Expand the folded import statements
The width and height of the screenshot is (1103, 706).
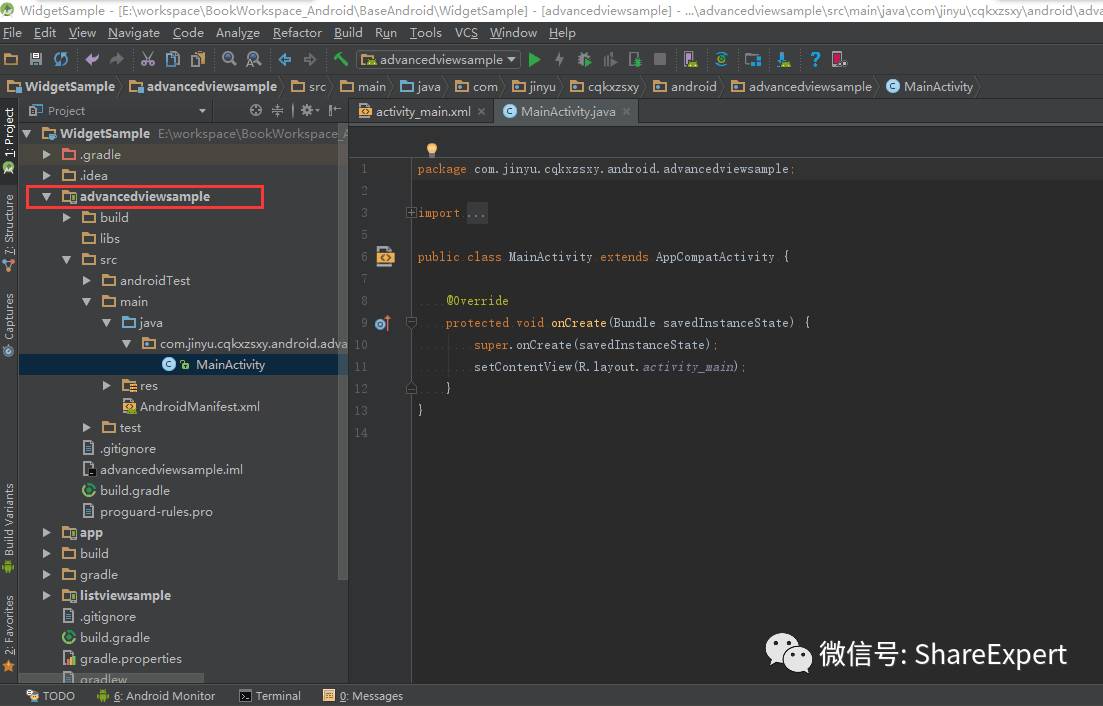point(412,212)
